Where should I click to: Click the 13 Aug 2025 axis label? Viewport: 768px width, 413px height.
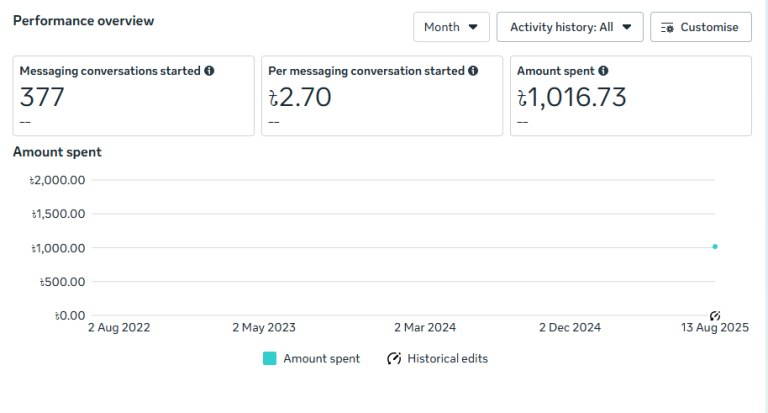(715, 327)
